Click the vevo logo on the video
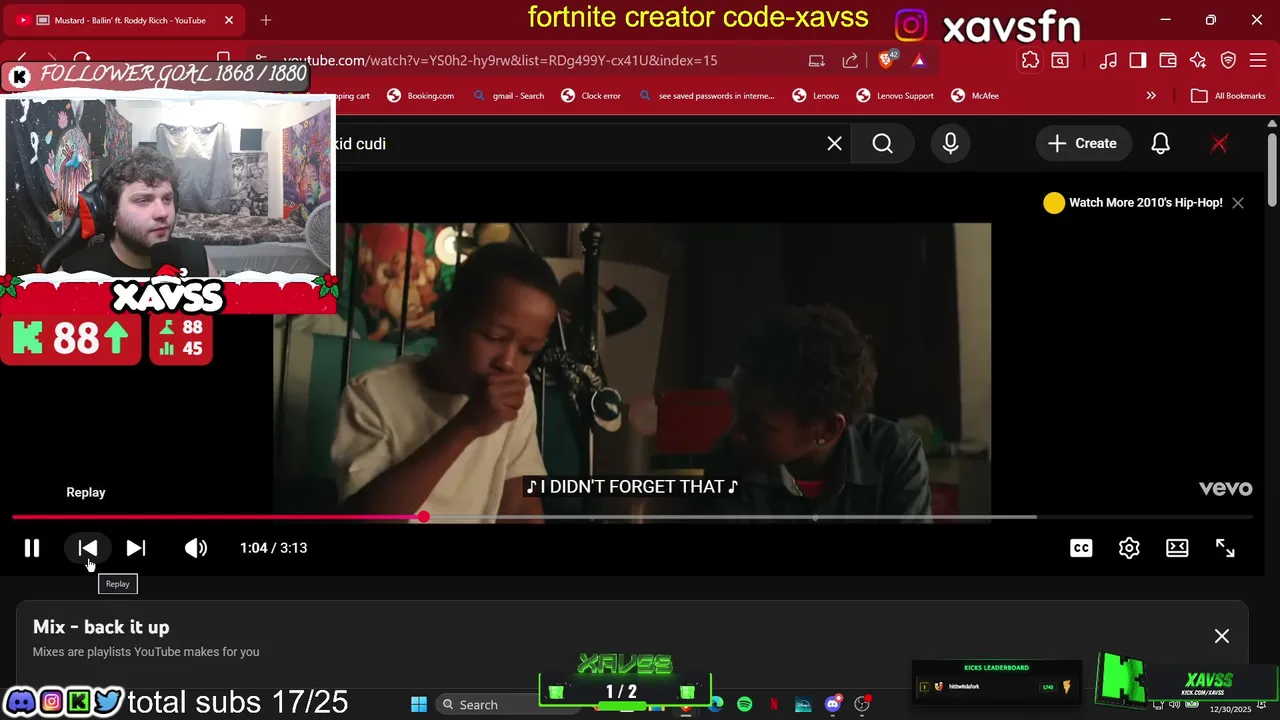 (1226, 488)
